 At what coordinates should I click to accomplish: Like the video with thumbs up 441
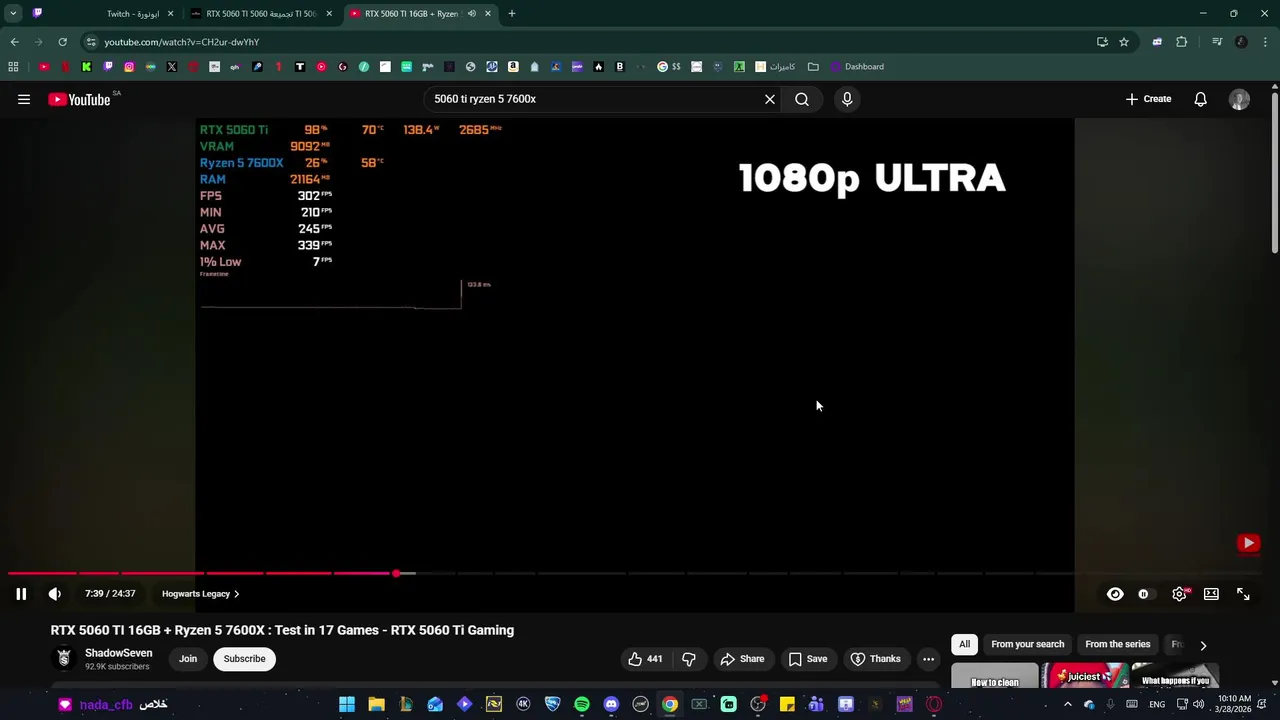pyautogui.click(x=645, y=659)
